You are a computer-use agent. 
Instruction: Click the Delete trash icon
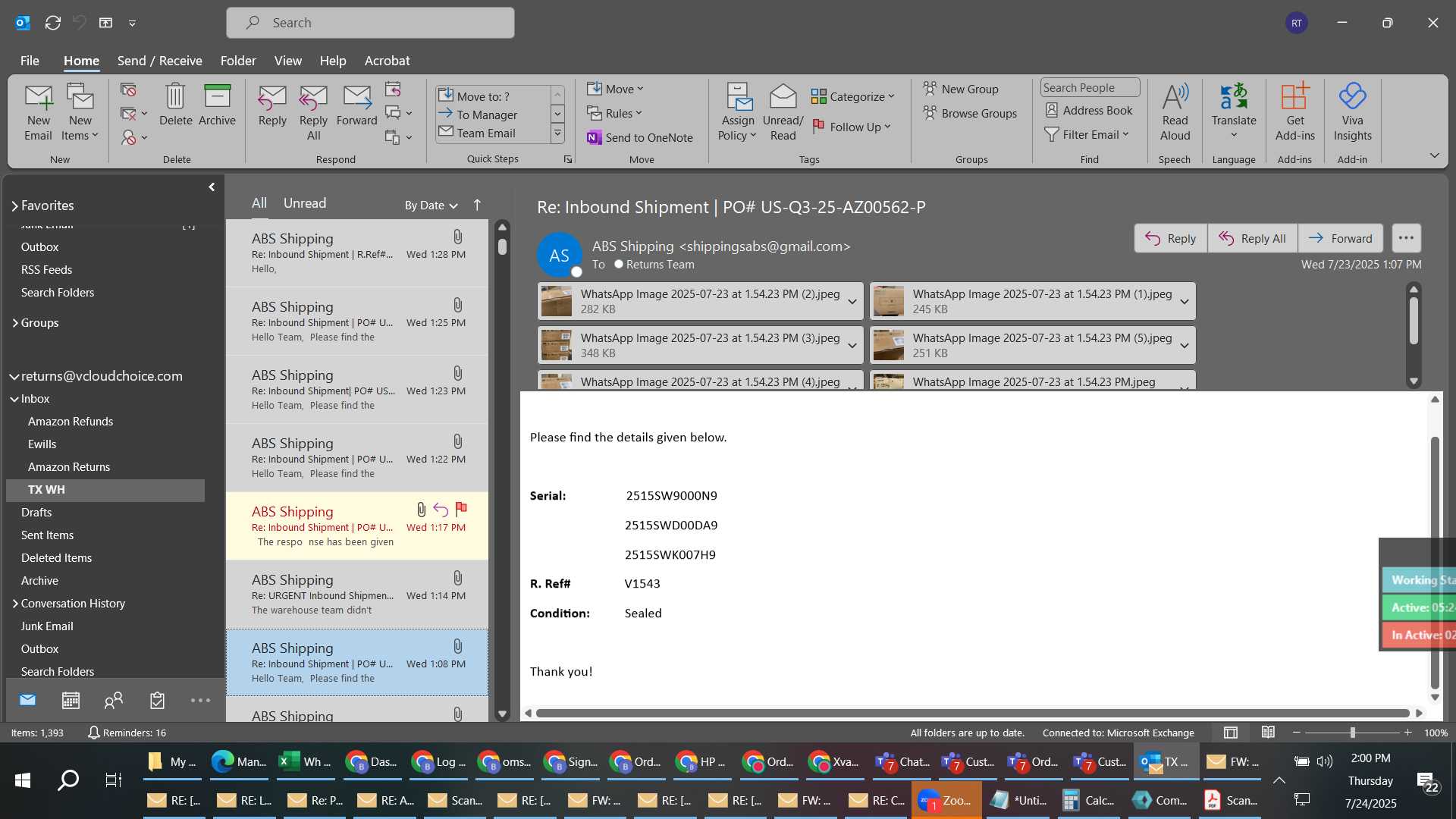175,105
